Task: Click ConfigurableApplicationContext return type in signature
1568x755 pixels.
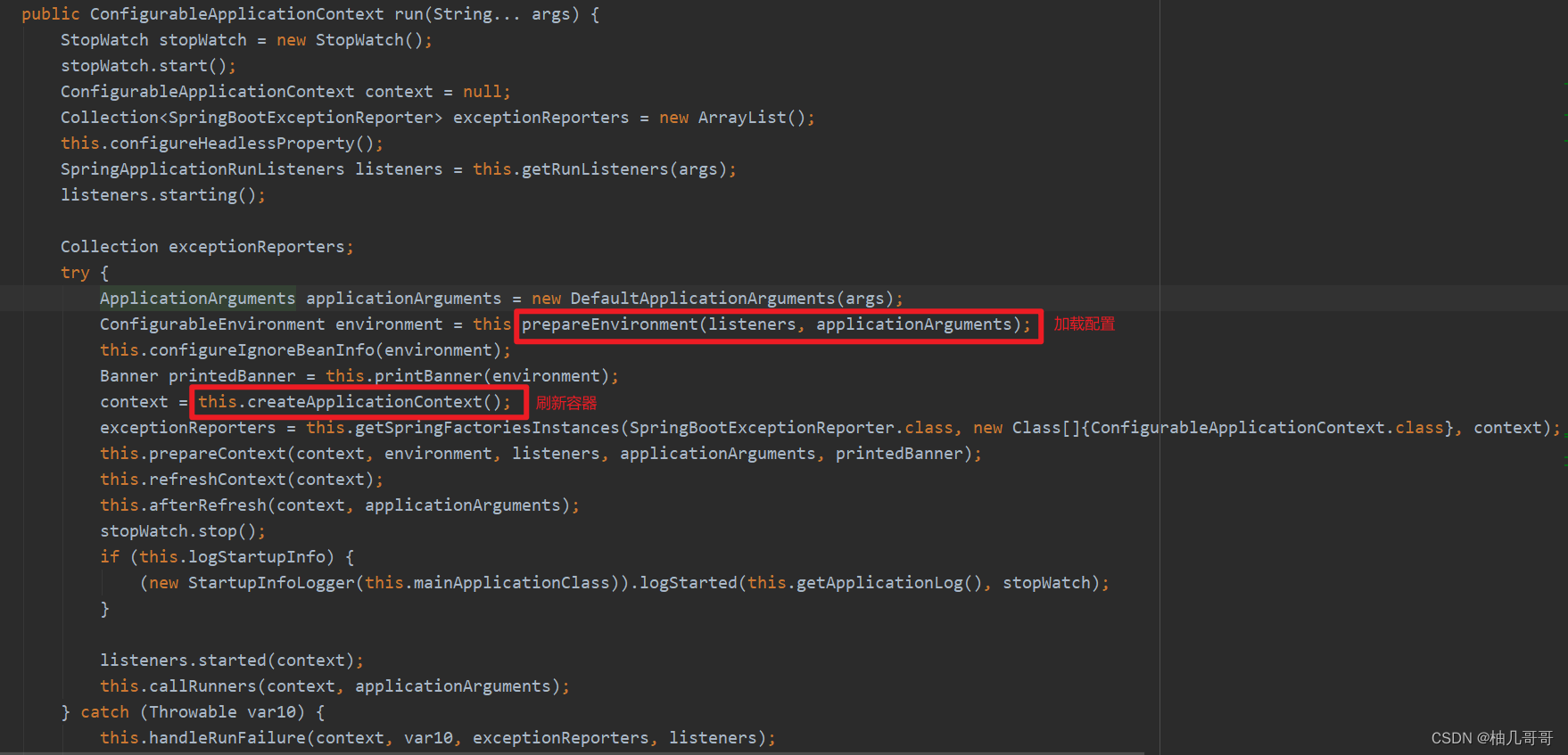Action: (x=236, y=14)
